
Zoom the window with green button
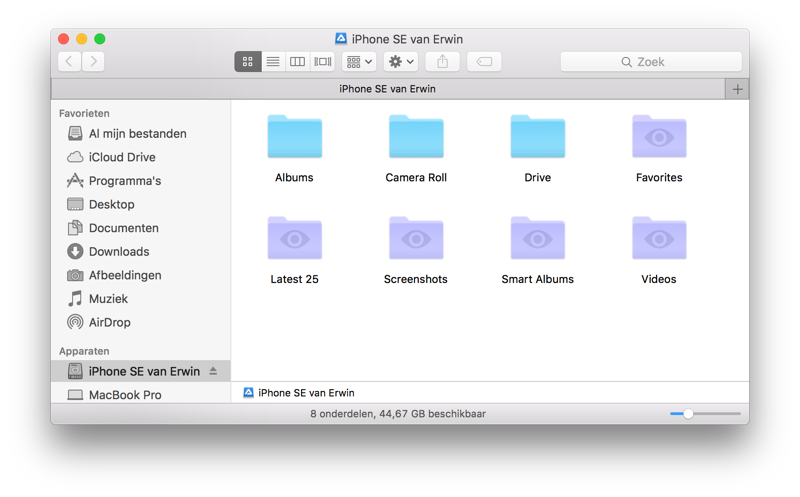(x=100, y=39)
